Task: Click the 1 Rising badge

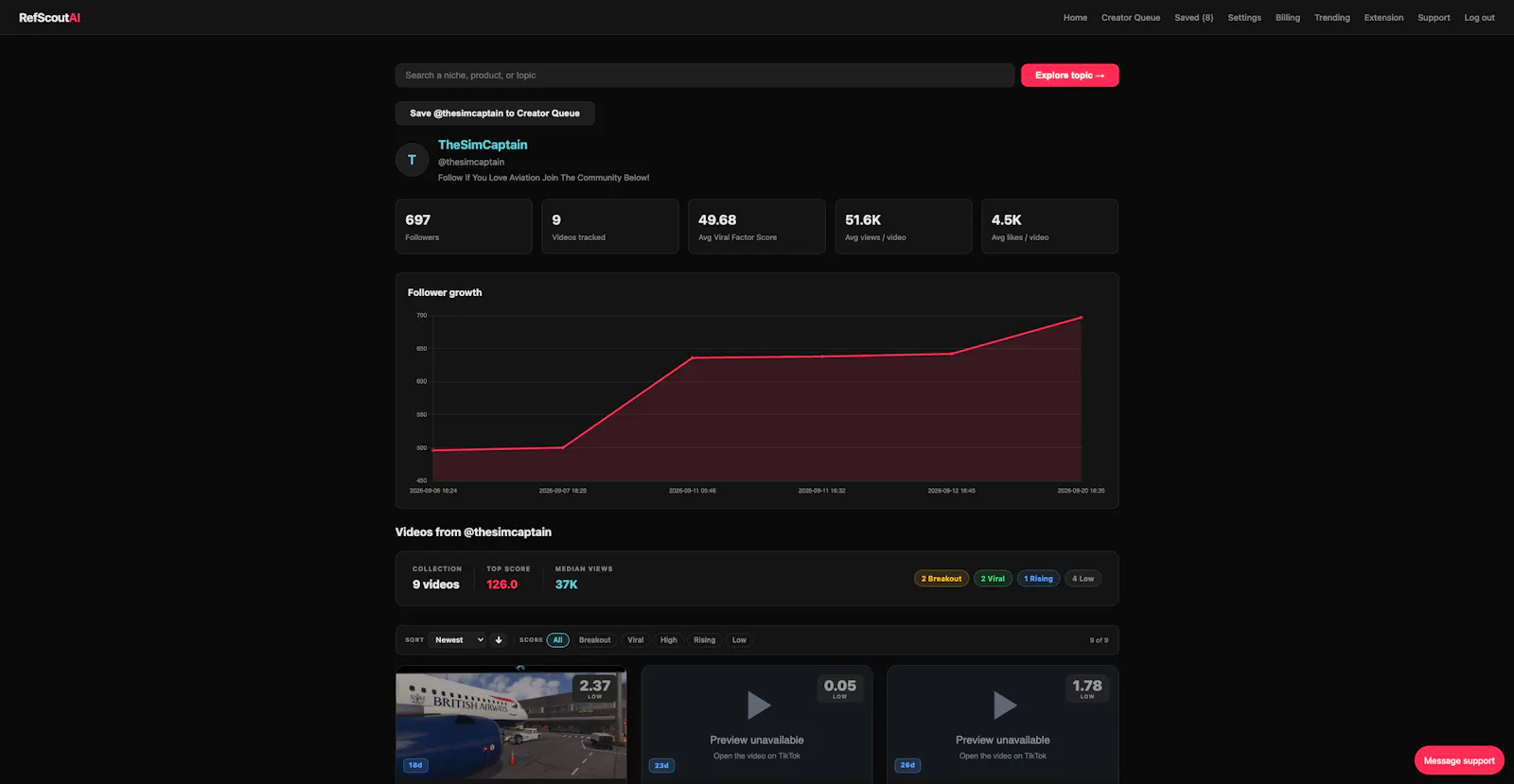Action: [1038, 579]
